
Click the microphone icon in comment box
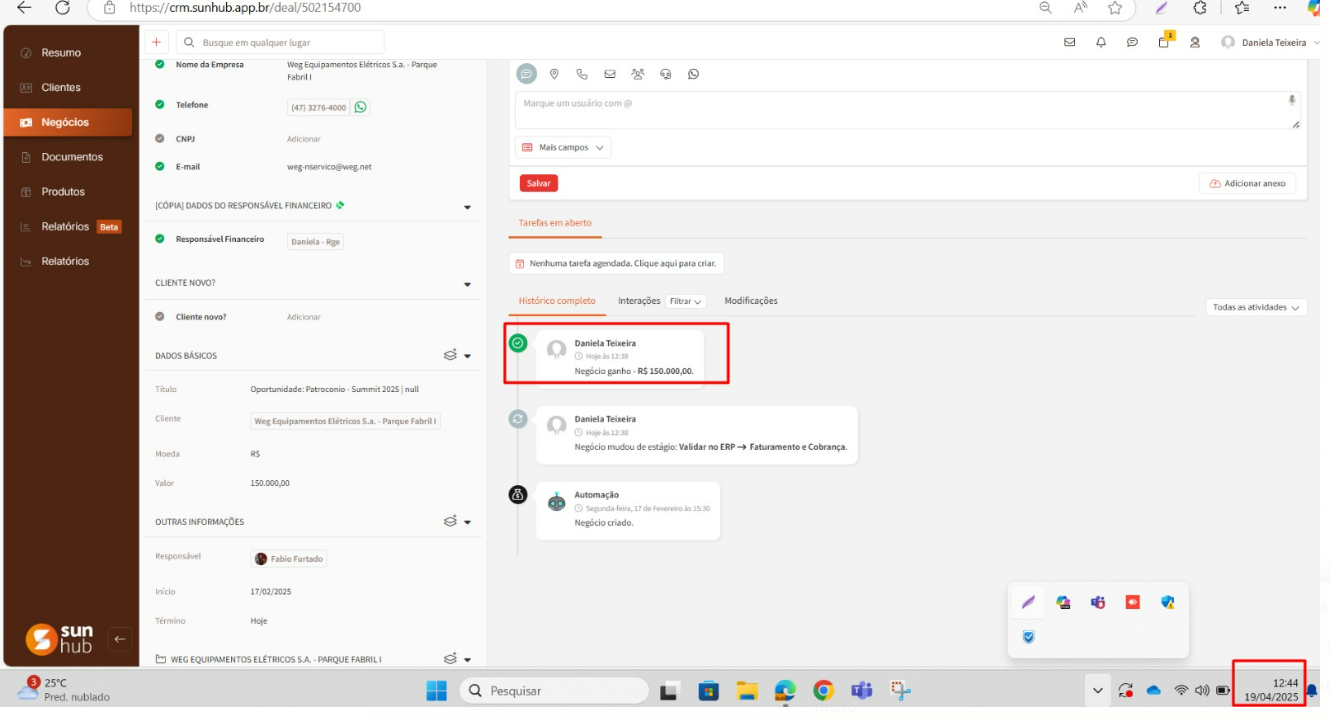click(1292, 101)
